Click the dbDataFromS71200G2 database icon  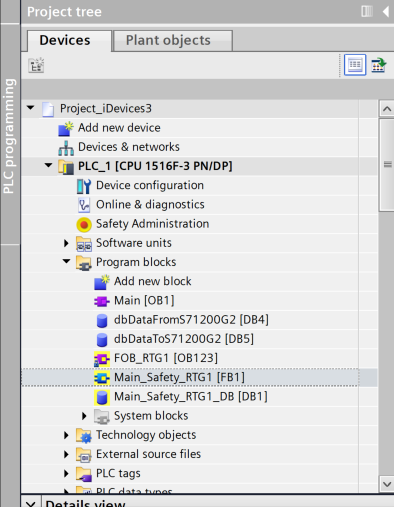coord(102,320)
